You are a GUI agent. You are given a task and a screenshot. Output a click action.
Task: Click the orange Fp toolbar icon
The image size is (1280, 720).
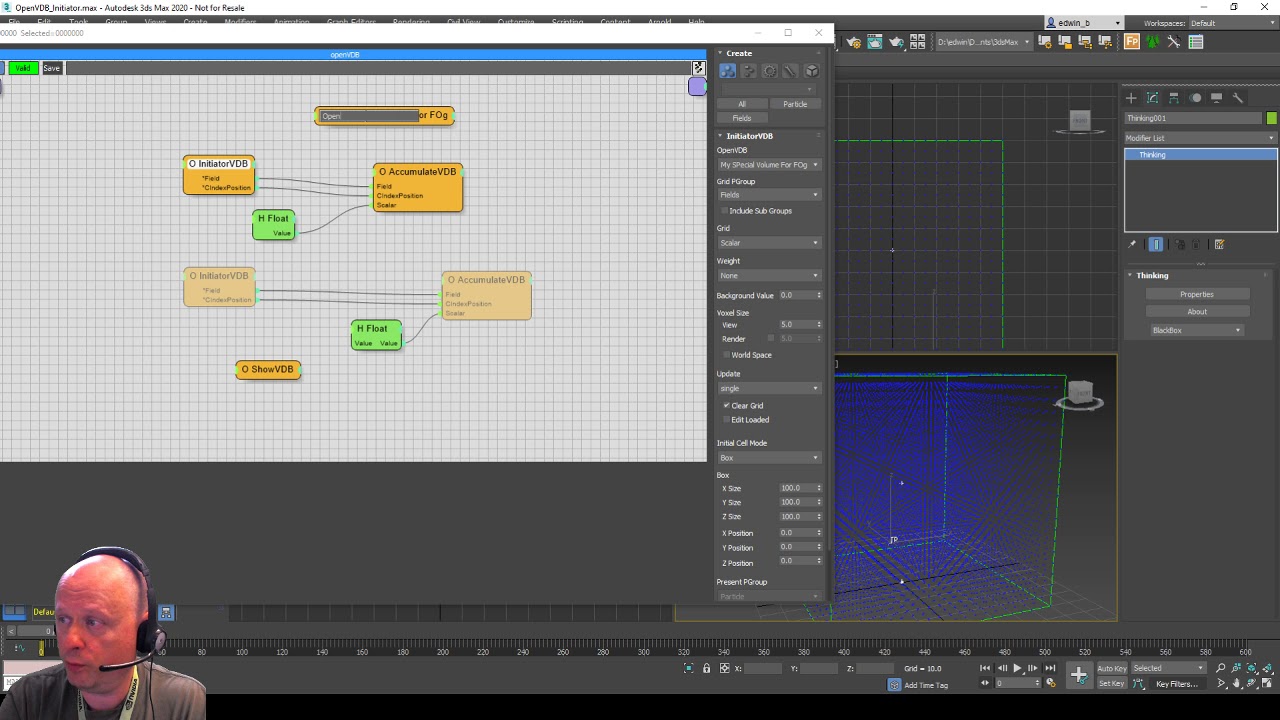[x=1132, y=42]
